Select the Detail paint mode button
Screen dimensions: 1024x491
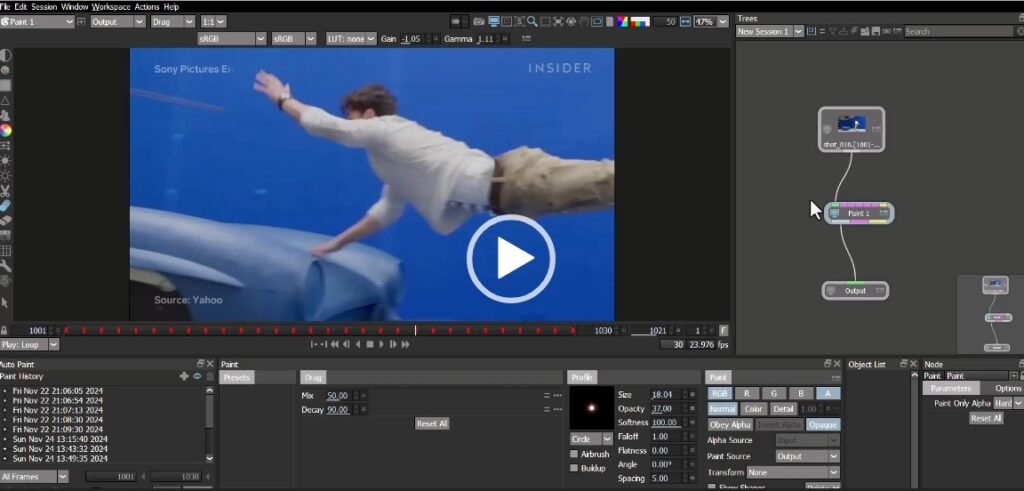coord(783,409)
